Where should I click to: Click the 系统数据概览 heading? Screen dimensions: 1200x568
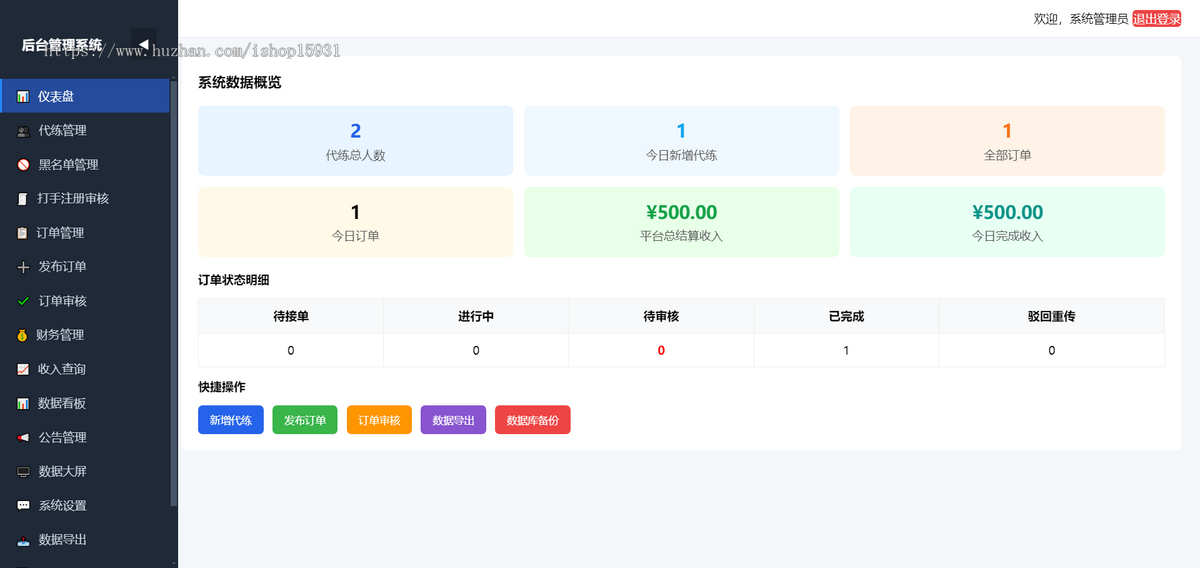coord(240,83)
